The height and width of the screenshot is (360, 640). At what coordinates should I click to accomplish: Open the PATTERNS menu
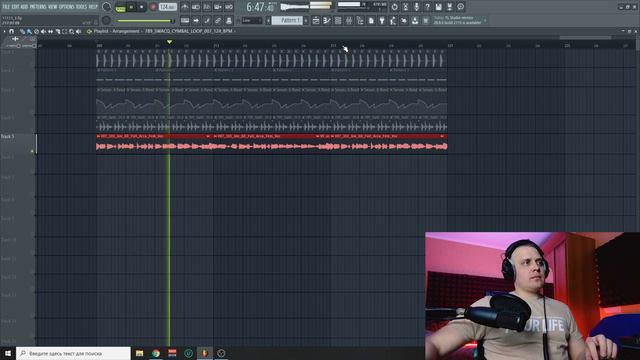pyautogui.click(x=38, y=7)
